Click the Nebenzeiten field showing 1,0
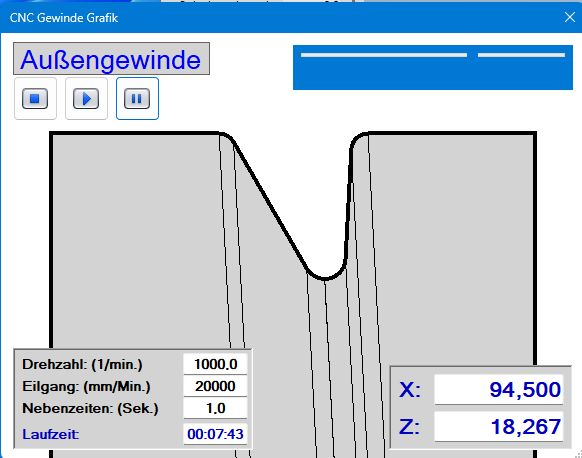 [215, 408]
